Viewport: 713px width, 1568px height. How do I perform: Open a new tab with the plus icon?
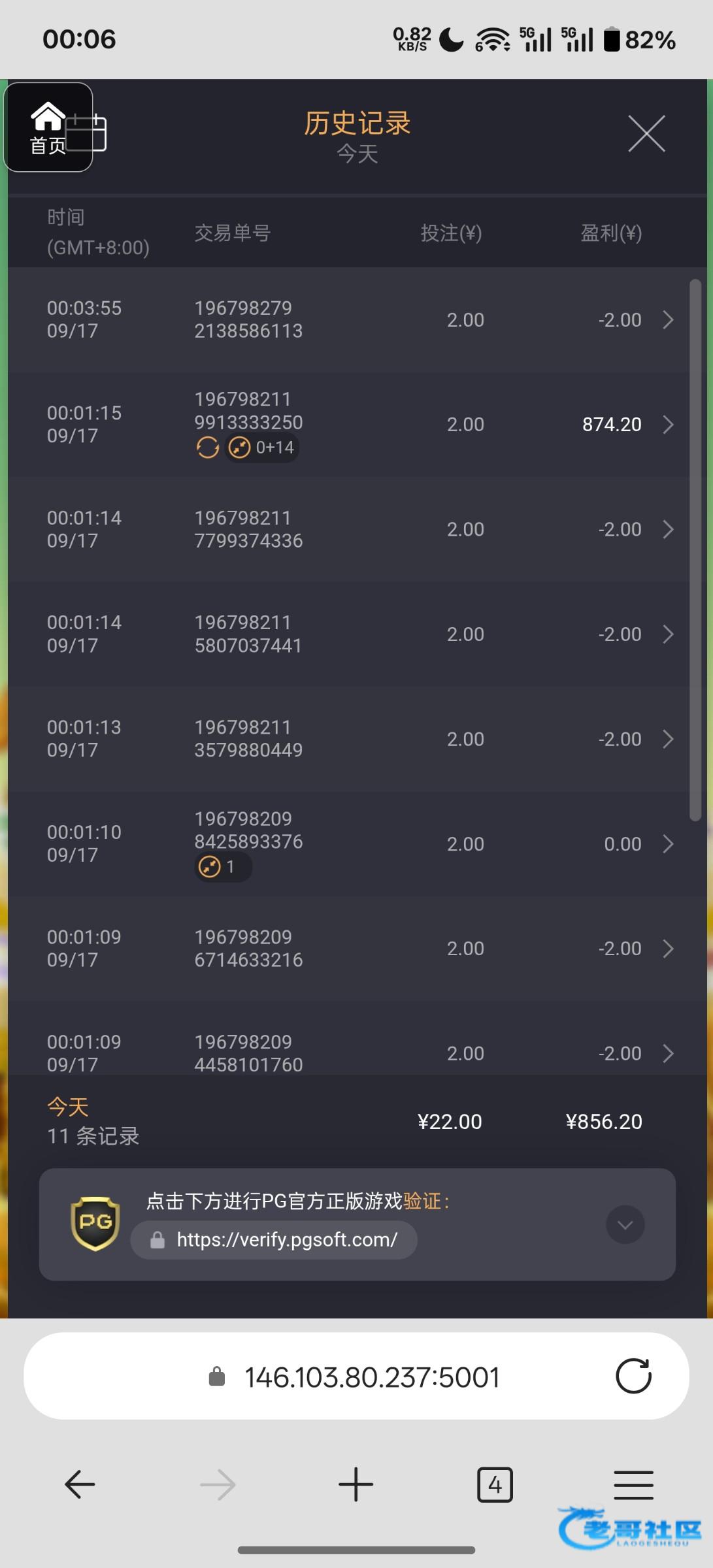pyautogui.click(x=356, y=1484)
